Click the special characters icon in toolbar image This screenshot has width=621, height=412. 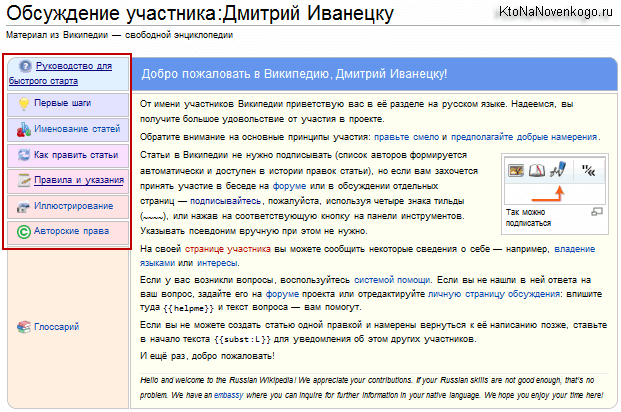click(x=589, y=170)
